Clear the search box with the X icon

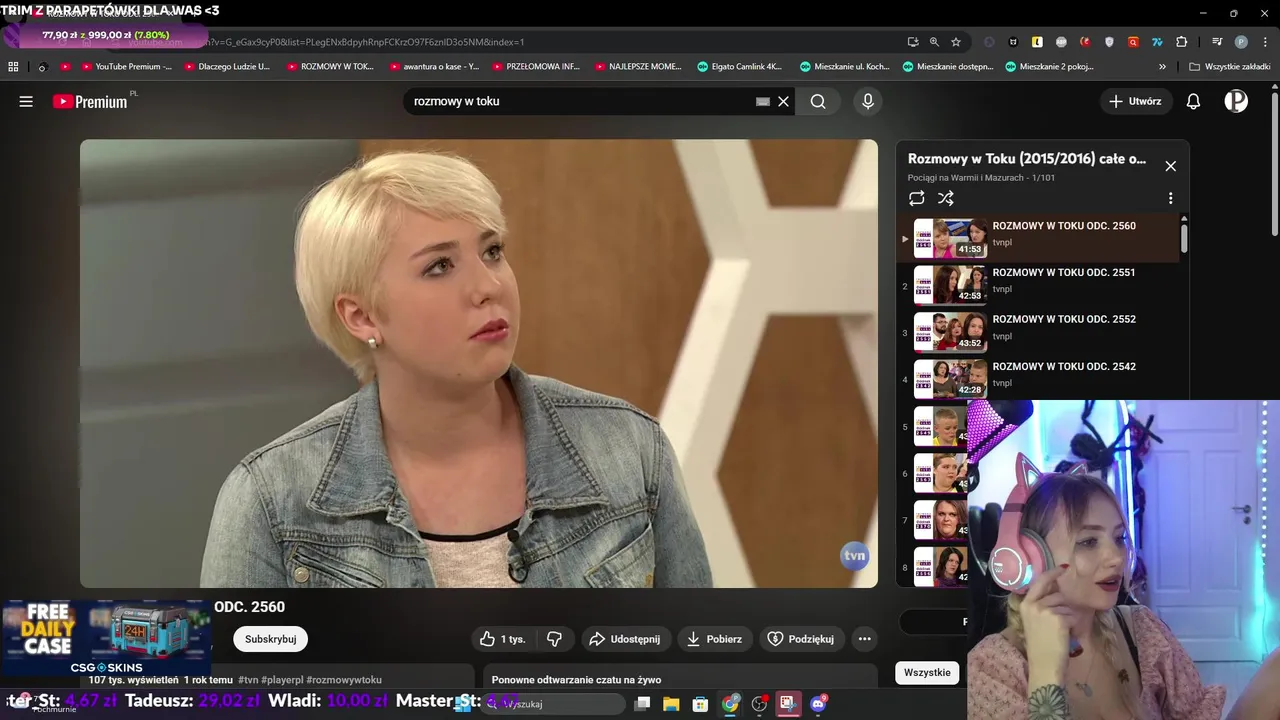coord(784,101)
